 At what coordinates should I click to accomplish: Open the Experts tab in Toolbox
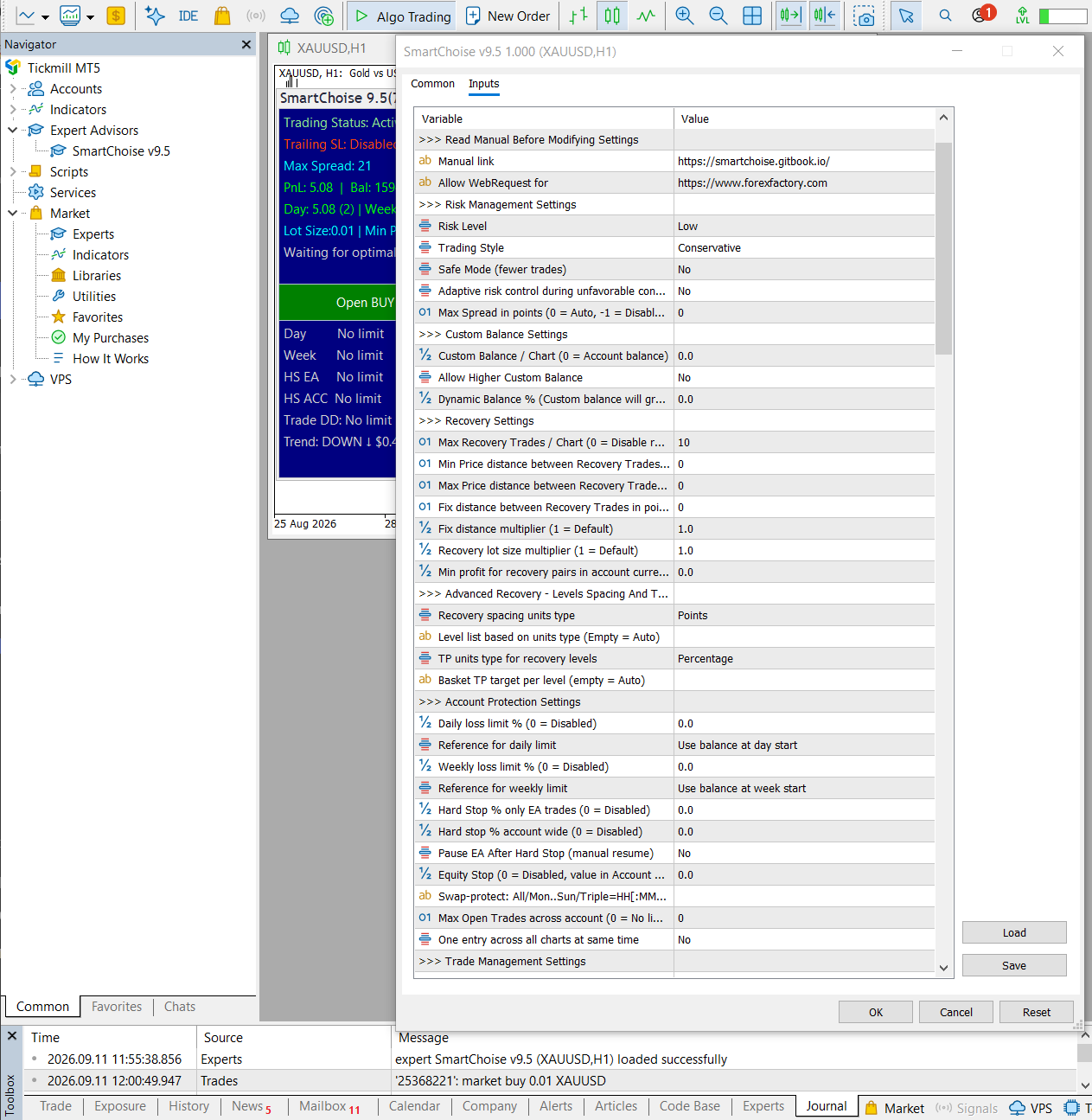pyautogui.click(x=763, y=1106)
